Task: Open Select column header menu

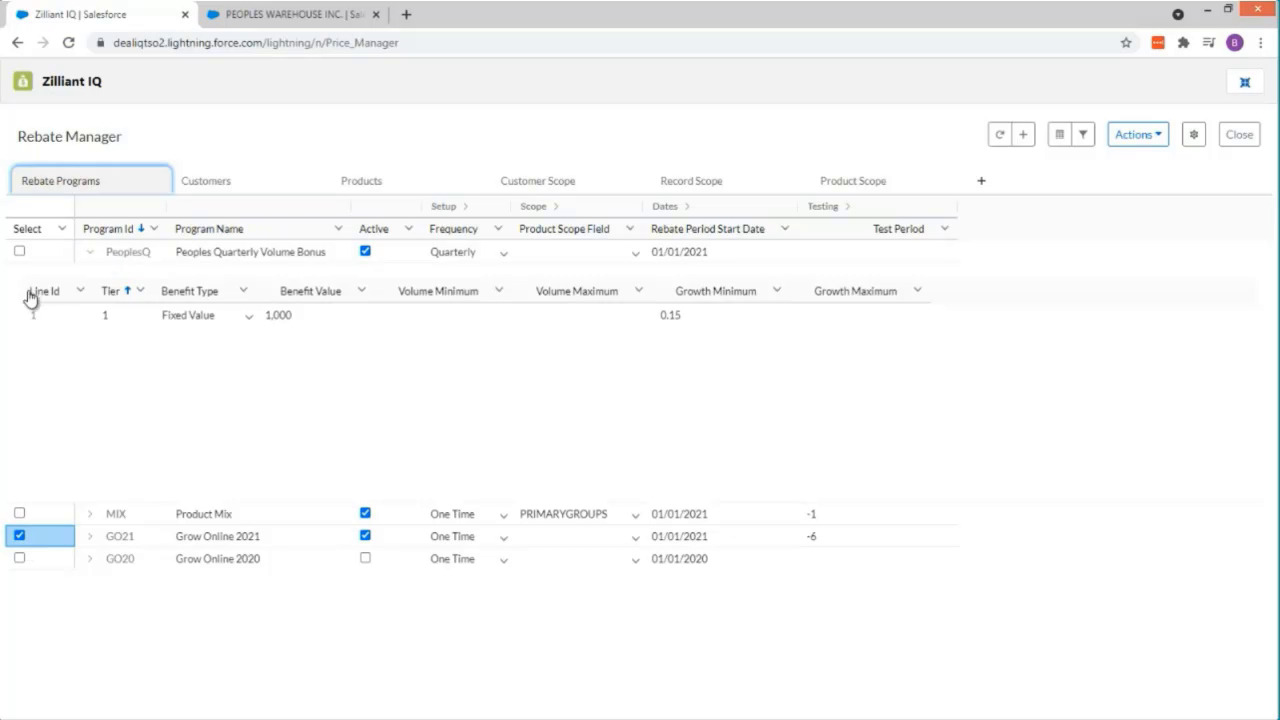Action: pos(61,229)
